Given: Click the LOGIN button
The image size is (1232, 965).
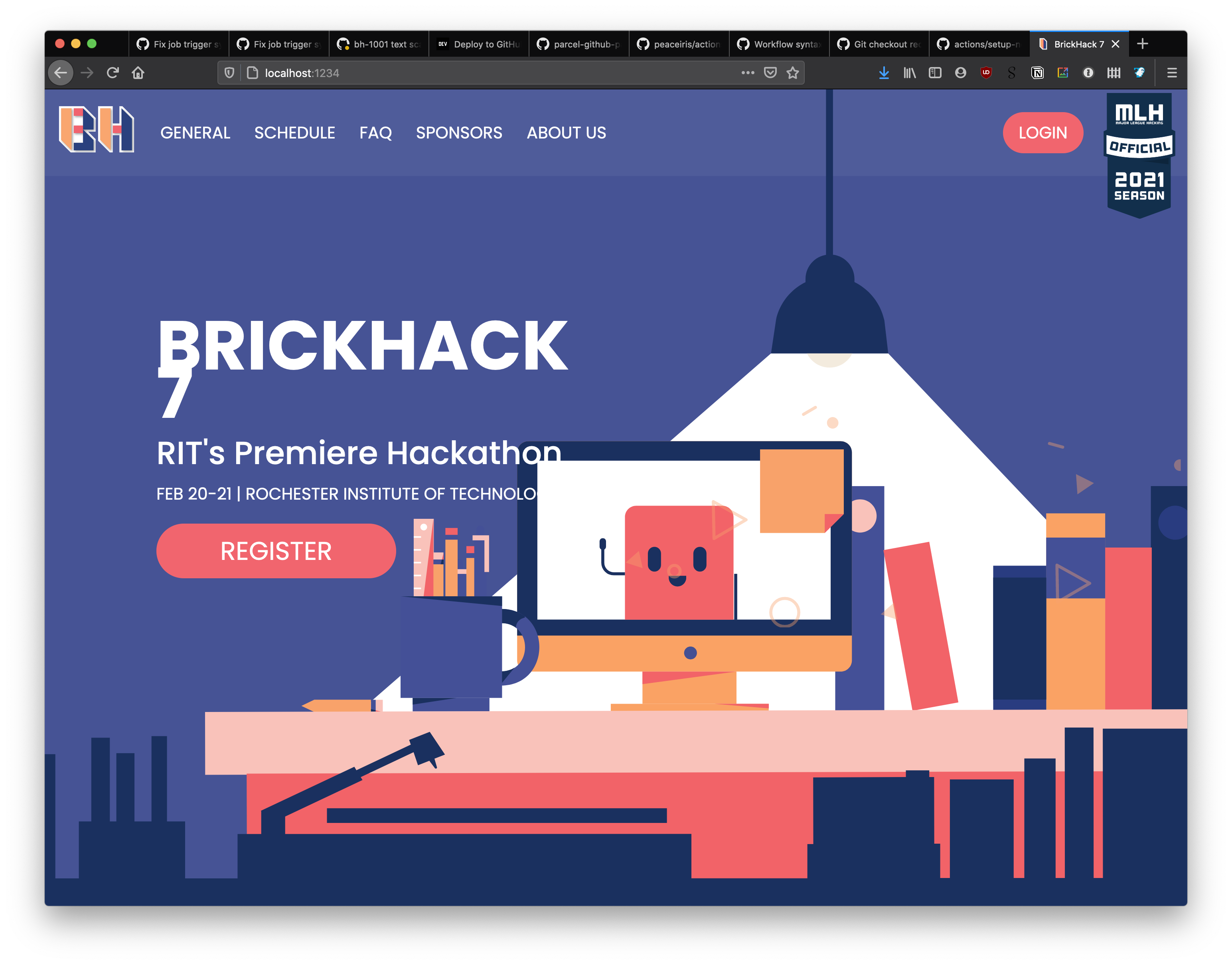Looking at the screenshot, I should pos(1042,133).
